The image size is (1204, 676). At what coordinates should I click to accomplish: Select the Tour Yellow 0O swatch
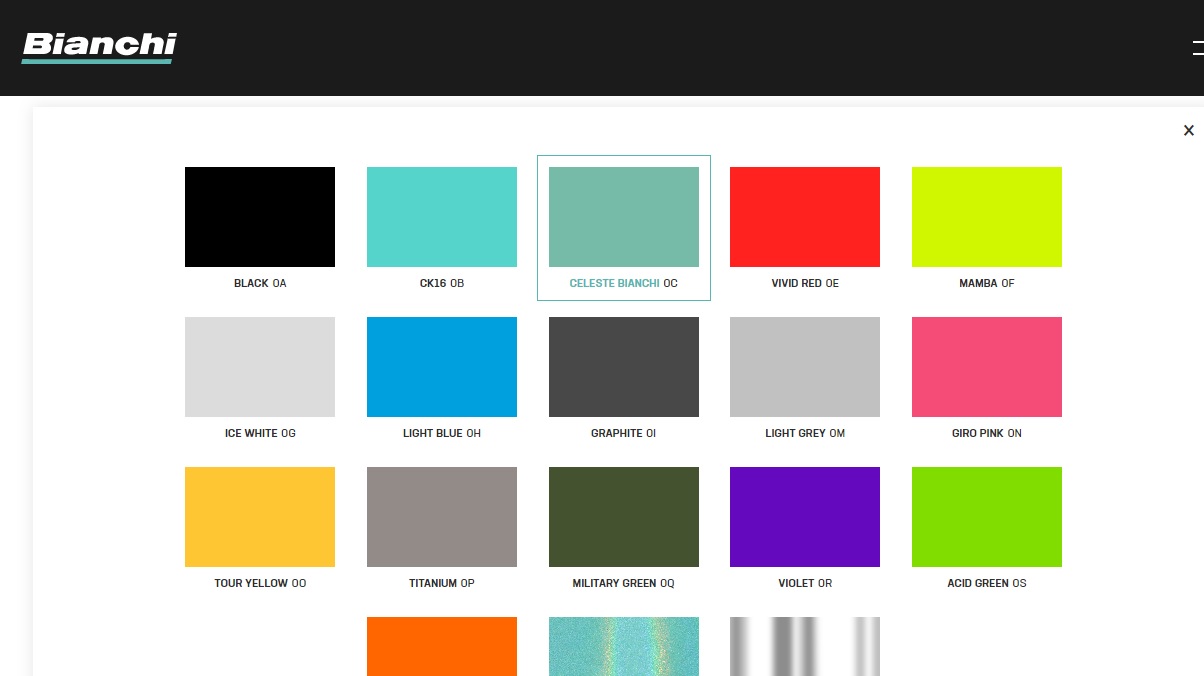pyautogui.click(x=260, y=517)
